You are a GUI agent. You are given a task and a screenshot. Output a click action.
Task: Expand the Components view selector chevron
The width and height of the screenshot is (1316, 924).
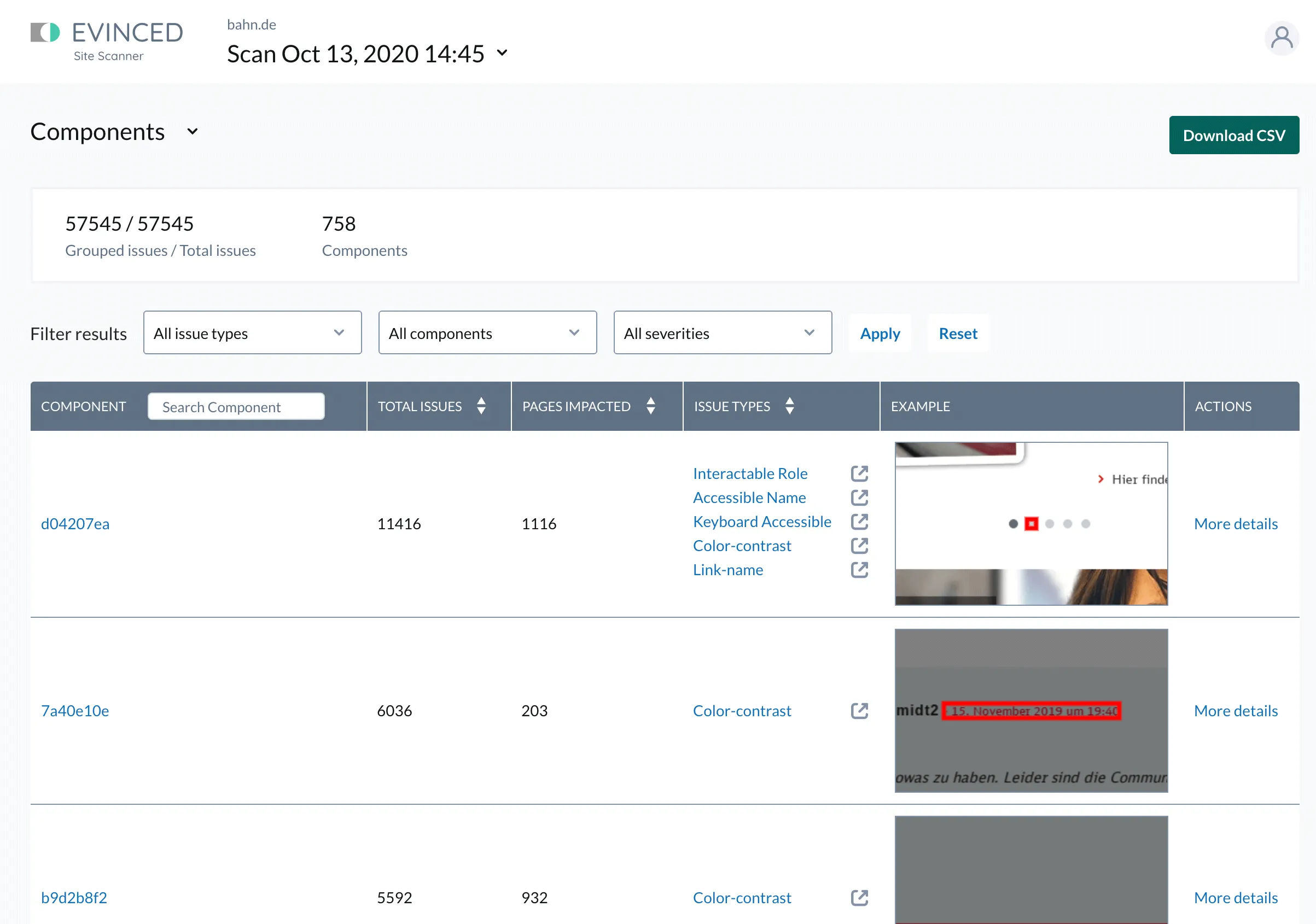tap(193, 132)
